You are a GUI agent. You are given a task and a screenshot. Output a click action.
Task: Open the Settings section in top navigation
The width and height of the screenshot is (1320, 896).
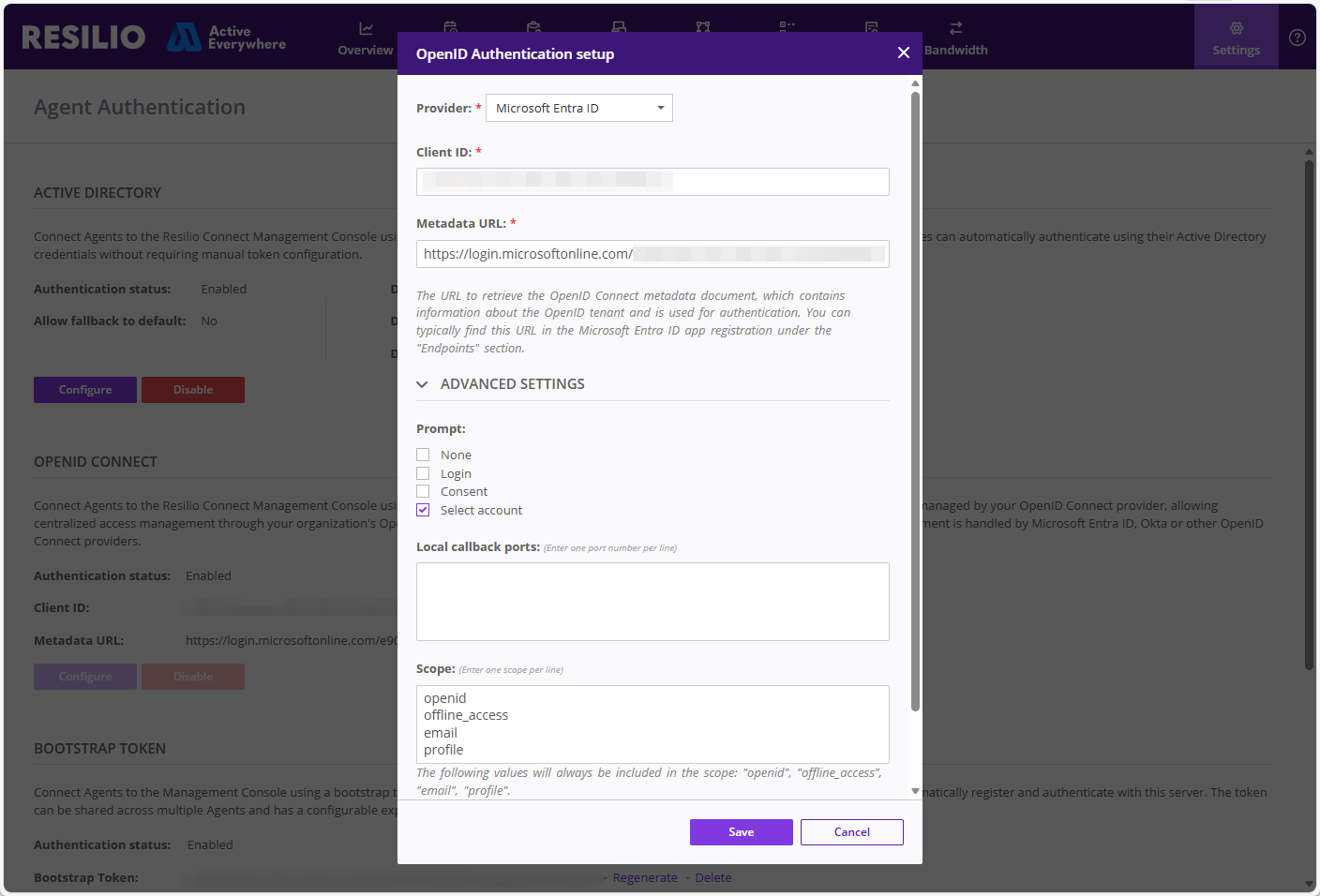[1236, 38]
